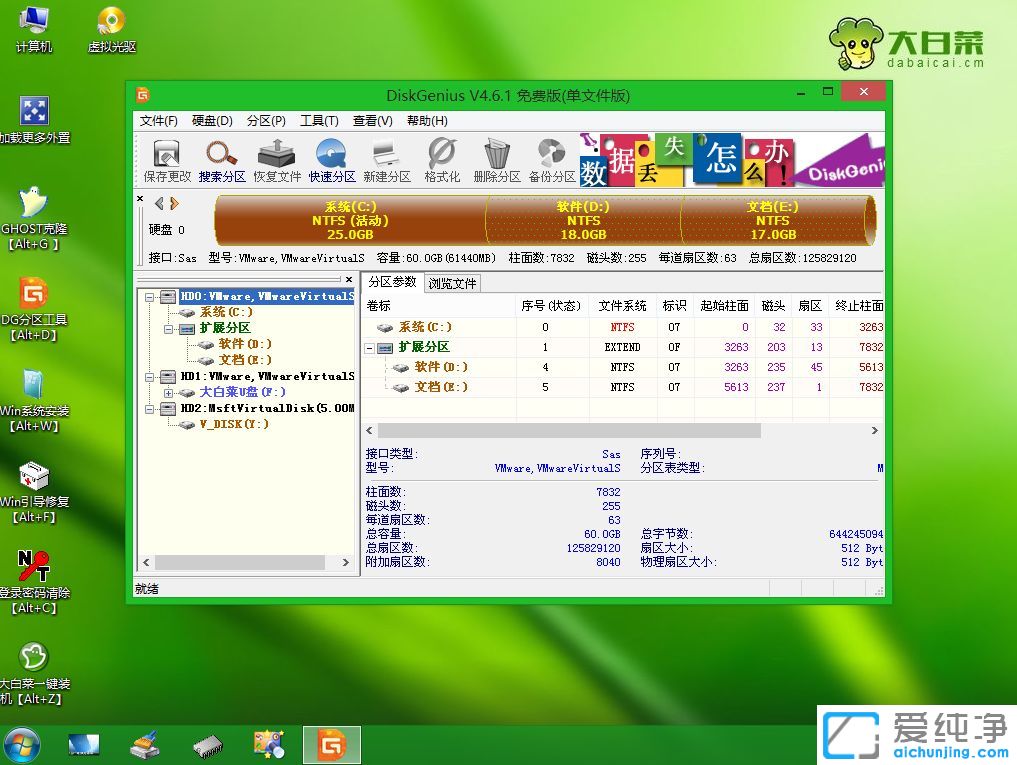This screenshot has height=765, width=1017.
Task: Open the 搜索分区 (Search Partition) tool
Action: [x=222, y=158]
